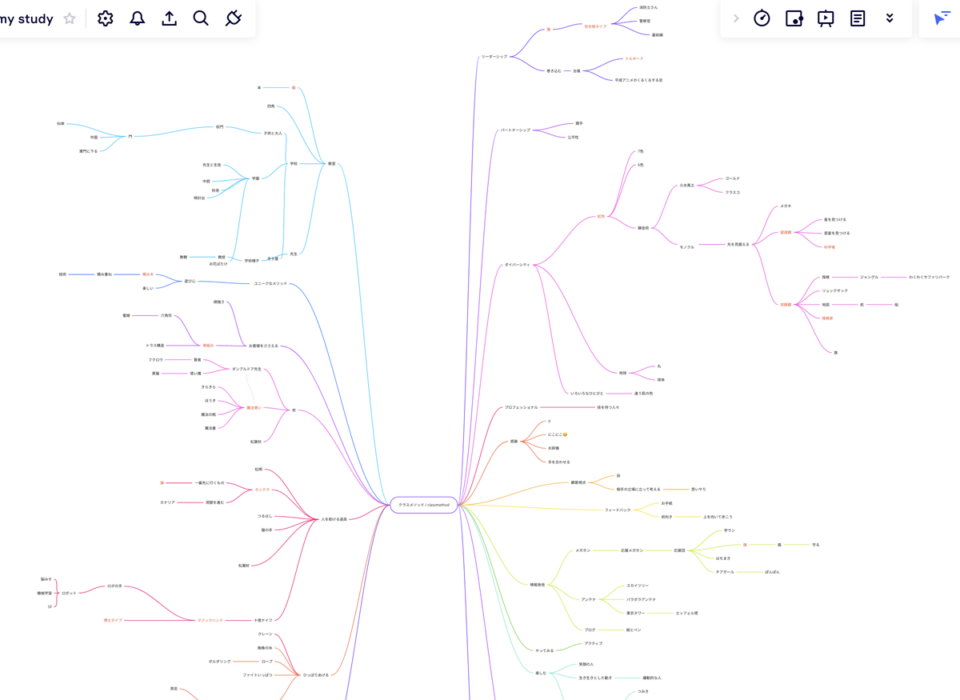
Task: Select the 東京タワー node
Action: (635, 613)
